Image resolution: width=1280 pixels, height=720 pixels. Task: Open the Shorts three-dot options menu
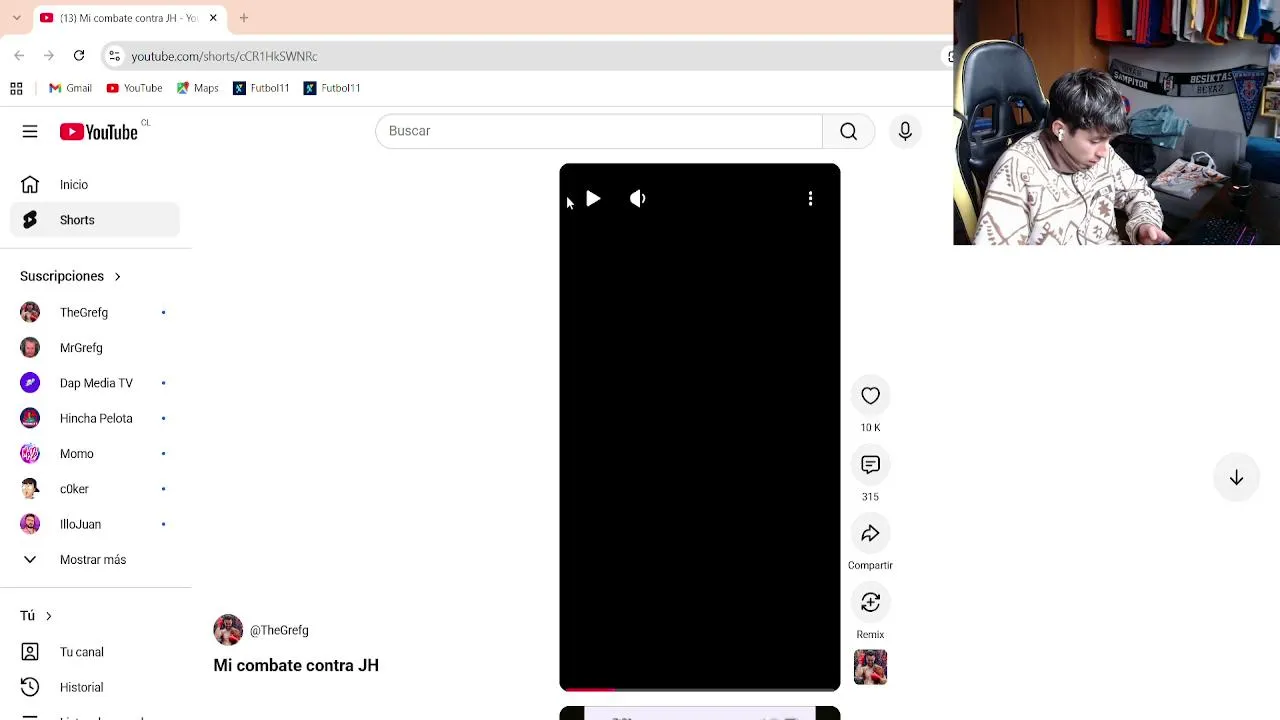(810, 199)
